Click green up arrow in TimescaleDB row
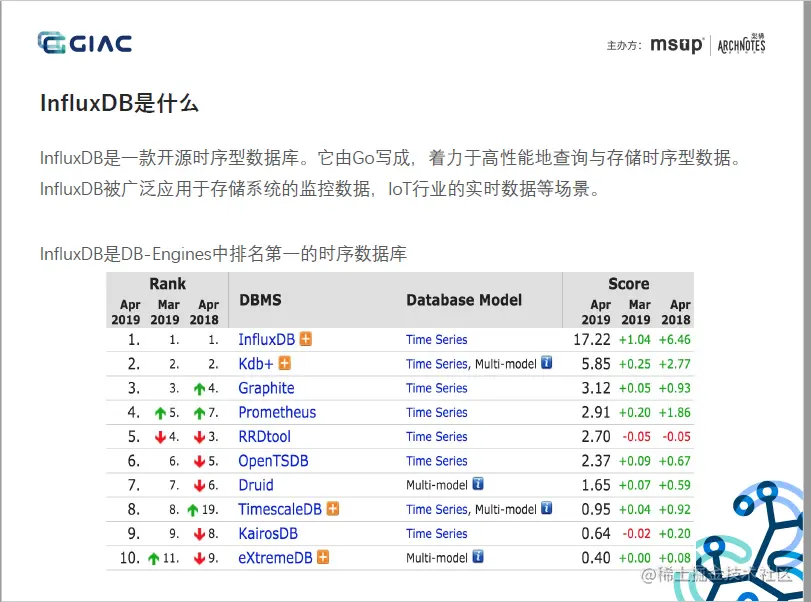Viewport: 811px width, 602px height. pos(193,510)
